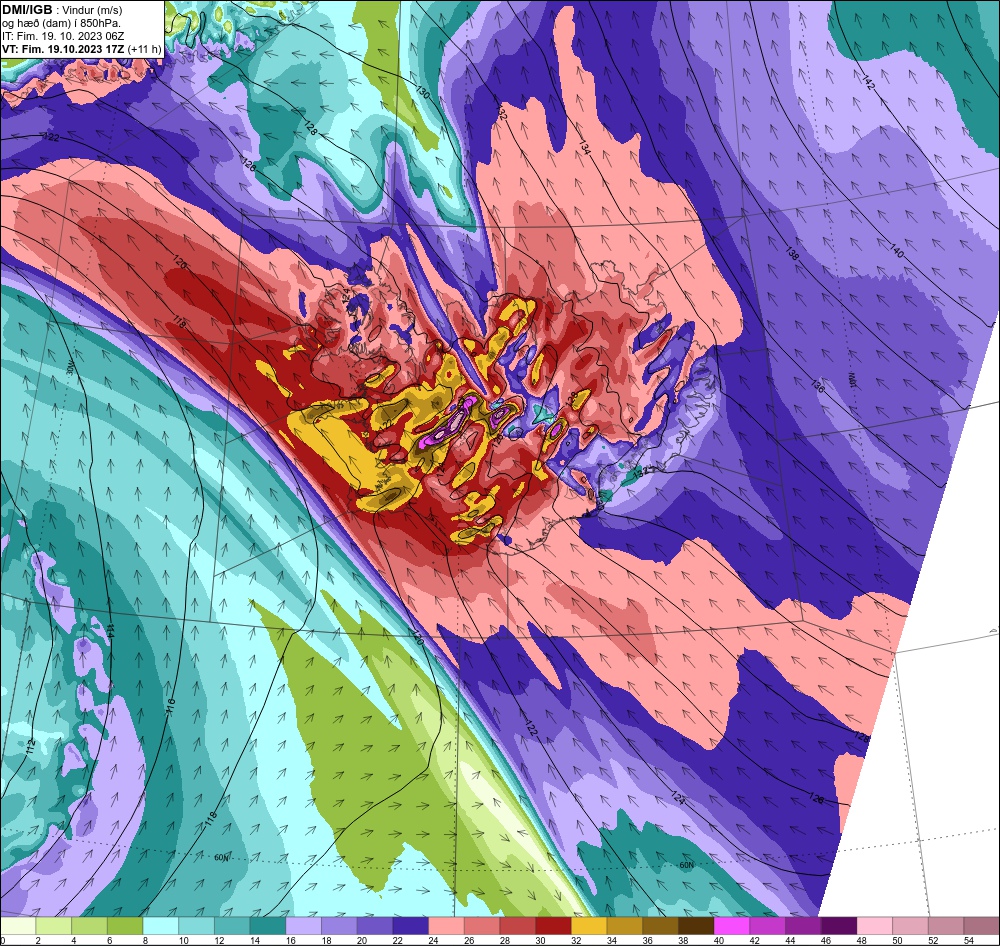Click the legend tick label 54
Image resolution: width=1000 pixels, height=946 pixels.
tap(969, 940)
